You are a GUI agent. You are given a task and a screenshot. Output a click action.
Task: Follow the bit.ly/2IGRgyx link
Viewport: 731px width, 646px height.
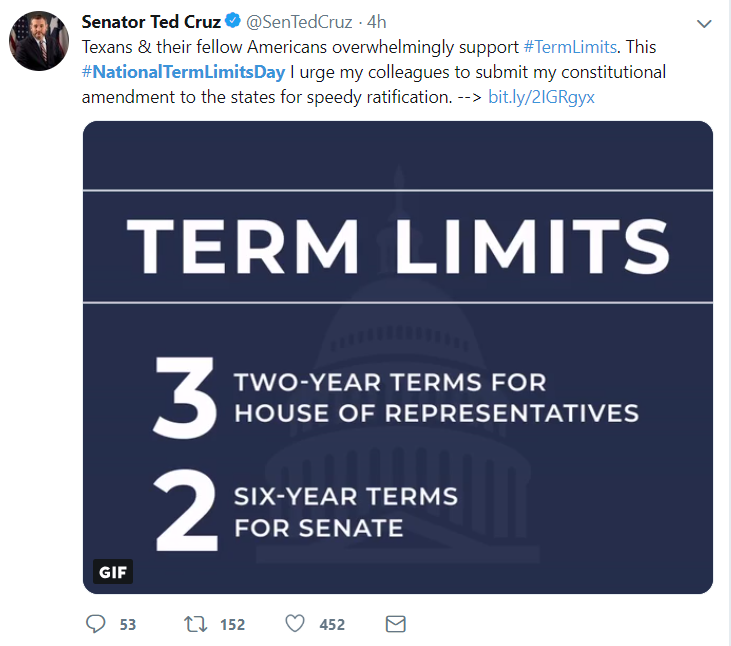pyautogui.click(x=541, y=99)
